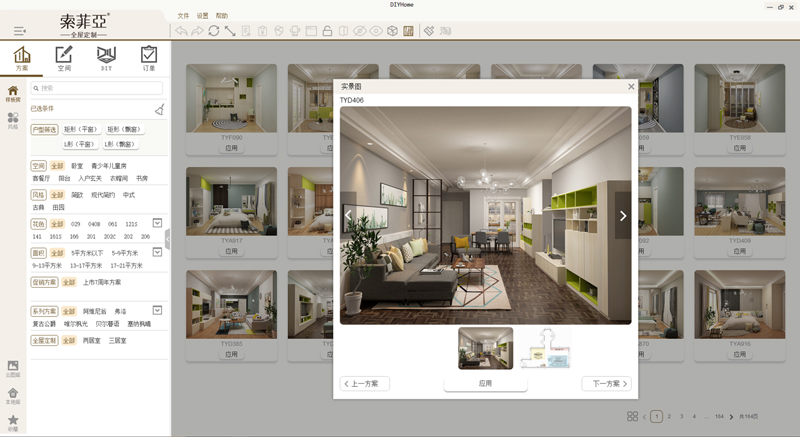
Task: Select L形(飘窗) room shape filter
Action: pos(120,144)
